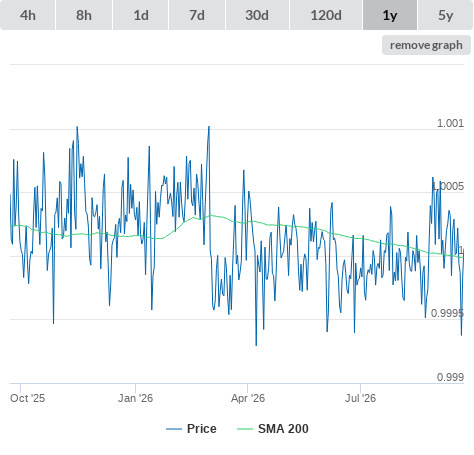Click the Jan '26 axis label

tap(135, 398)
